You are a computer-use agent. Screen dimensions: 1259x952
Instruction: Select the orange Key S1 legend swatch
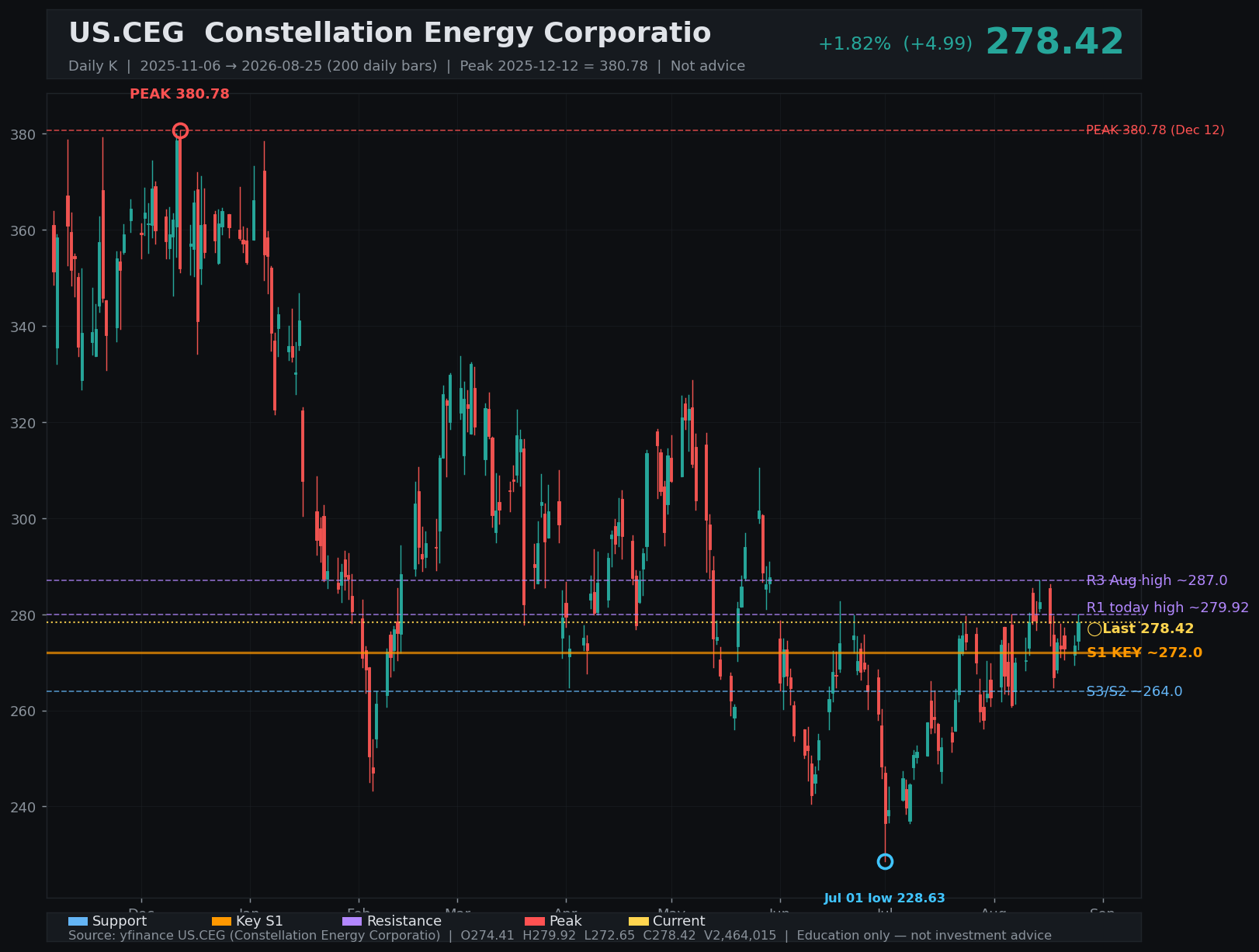pyautogui.click(x=221, y=922)
